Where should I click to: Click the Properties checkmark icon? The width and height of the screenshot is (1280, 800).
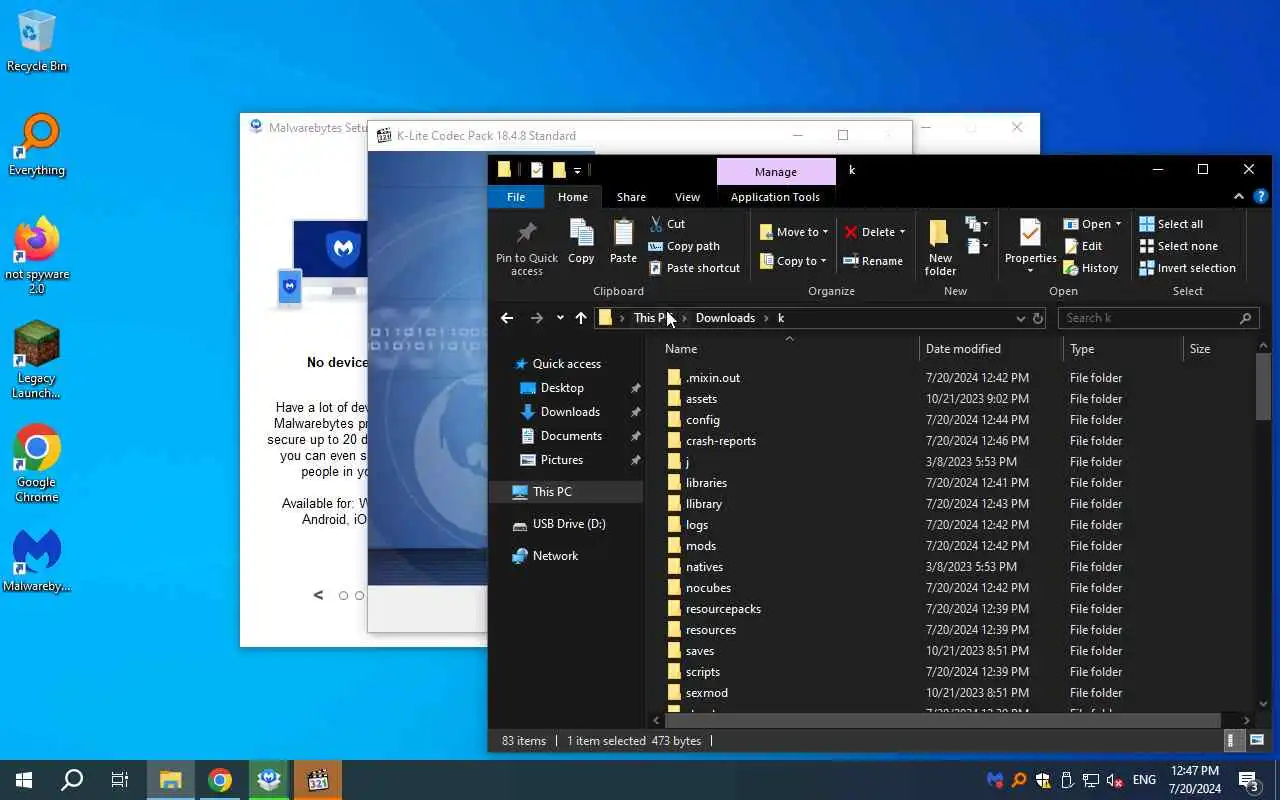click(x=1030, y=234)
